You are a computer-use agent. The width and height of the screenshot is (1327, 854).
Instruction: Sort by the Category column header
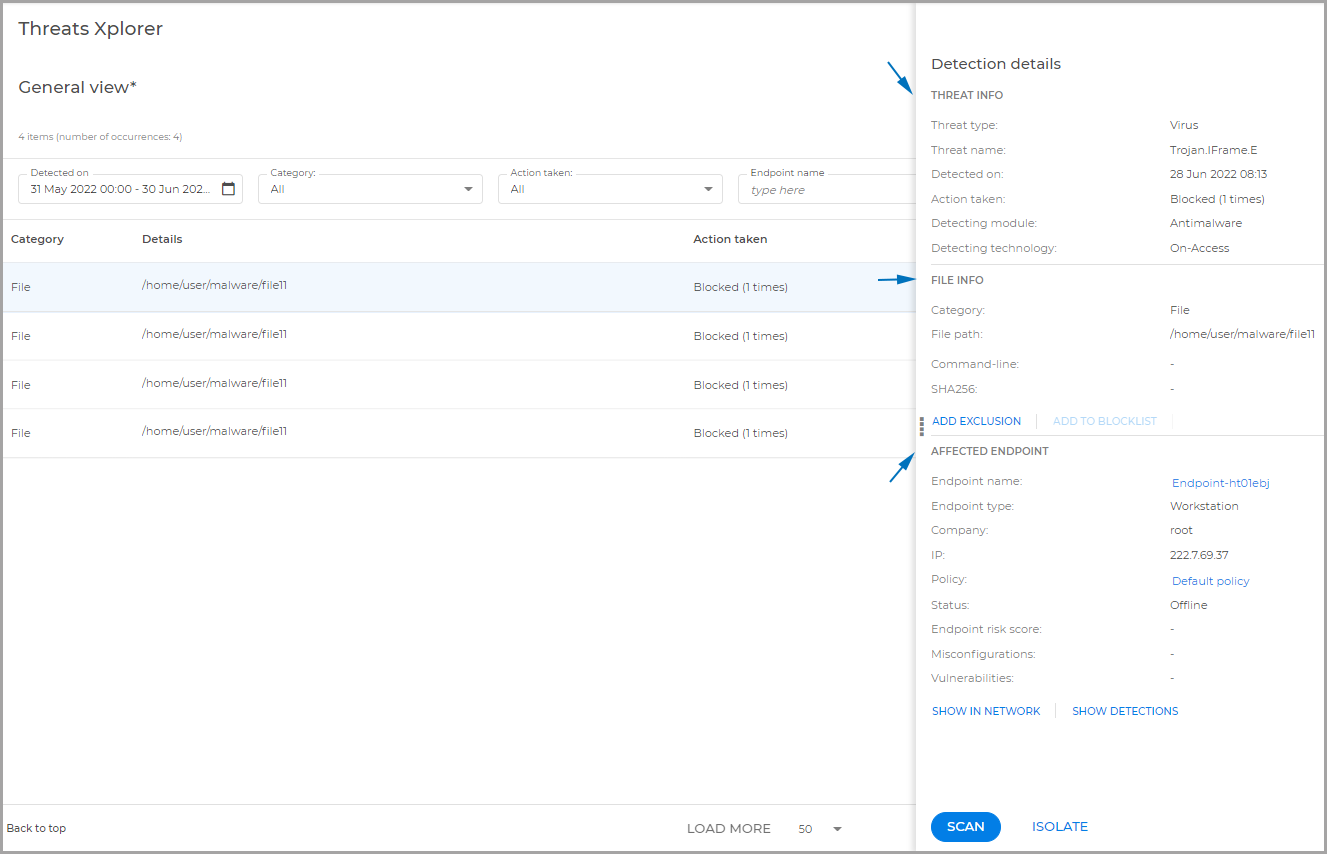(x=37, y=239)
